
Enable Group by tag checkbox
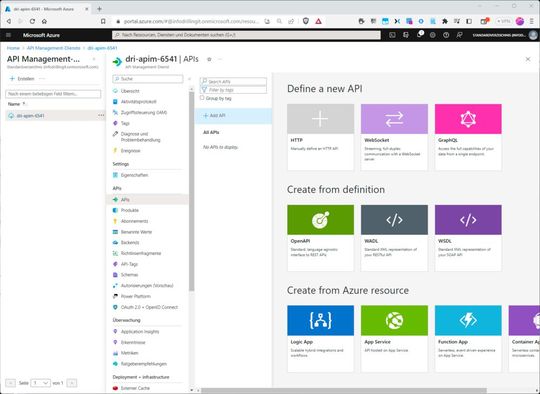(x=202, y=98)
